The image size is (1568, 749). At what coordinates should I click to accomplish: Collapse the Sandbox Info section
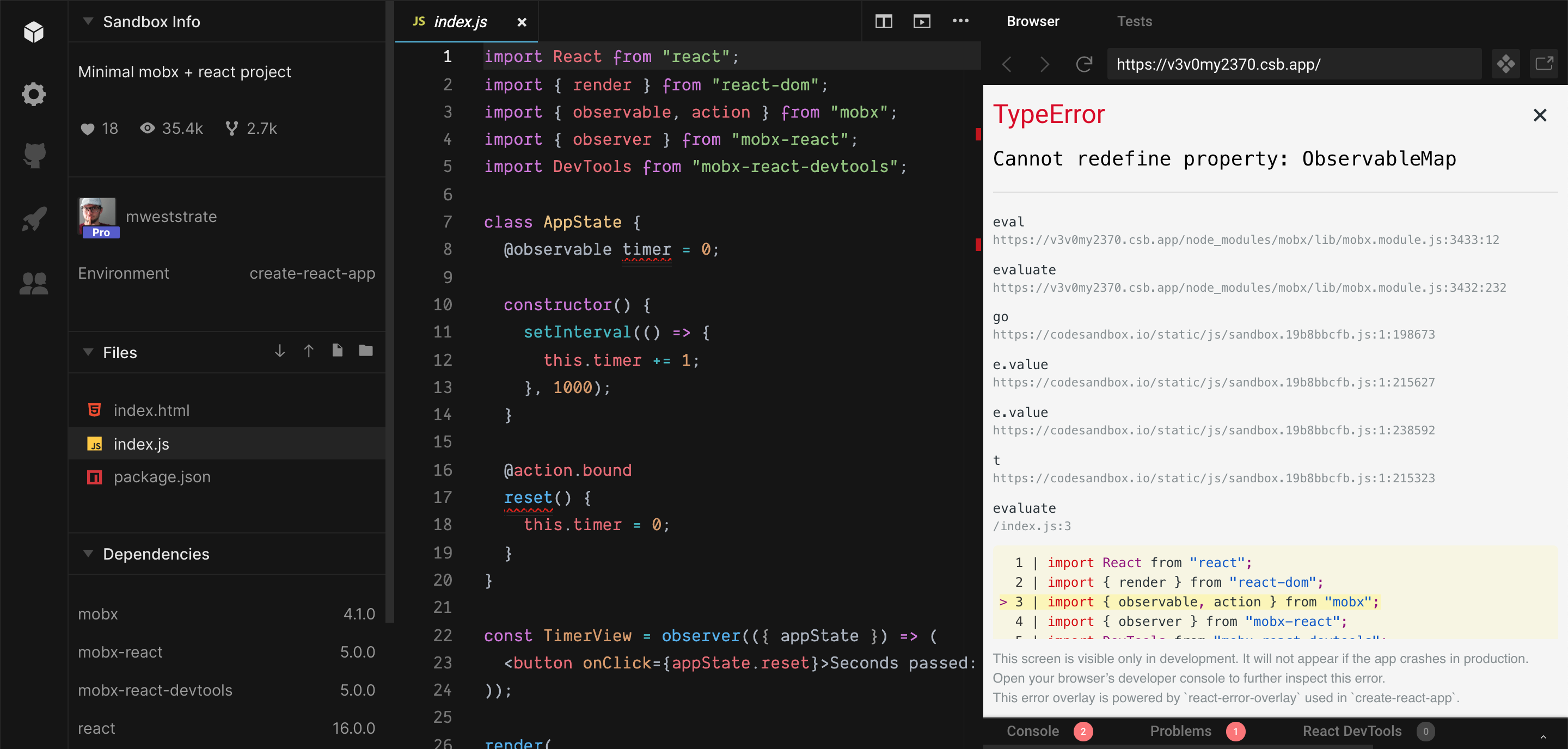(87, 21)
